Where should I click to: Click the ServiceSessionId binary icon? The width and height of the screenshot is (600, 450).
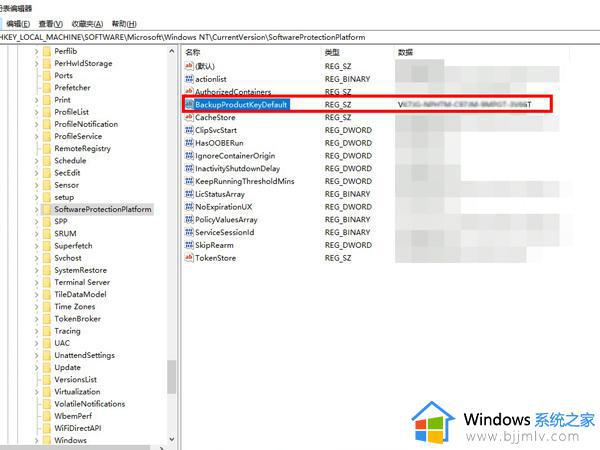[x=189, y=232]
